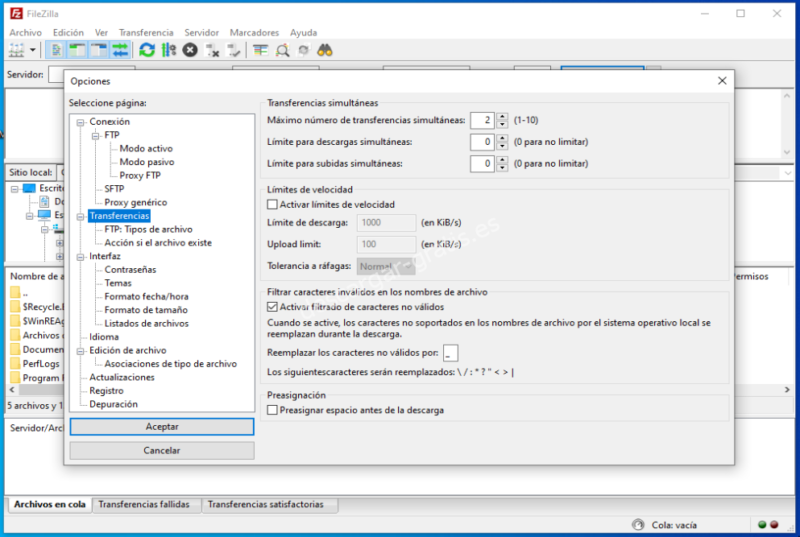This screenshot has width=800, height=537.
Task: Collapse the Conexión tree node
Action: [80, 122]
